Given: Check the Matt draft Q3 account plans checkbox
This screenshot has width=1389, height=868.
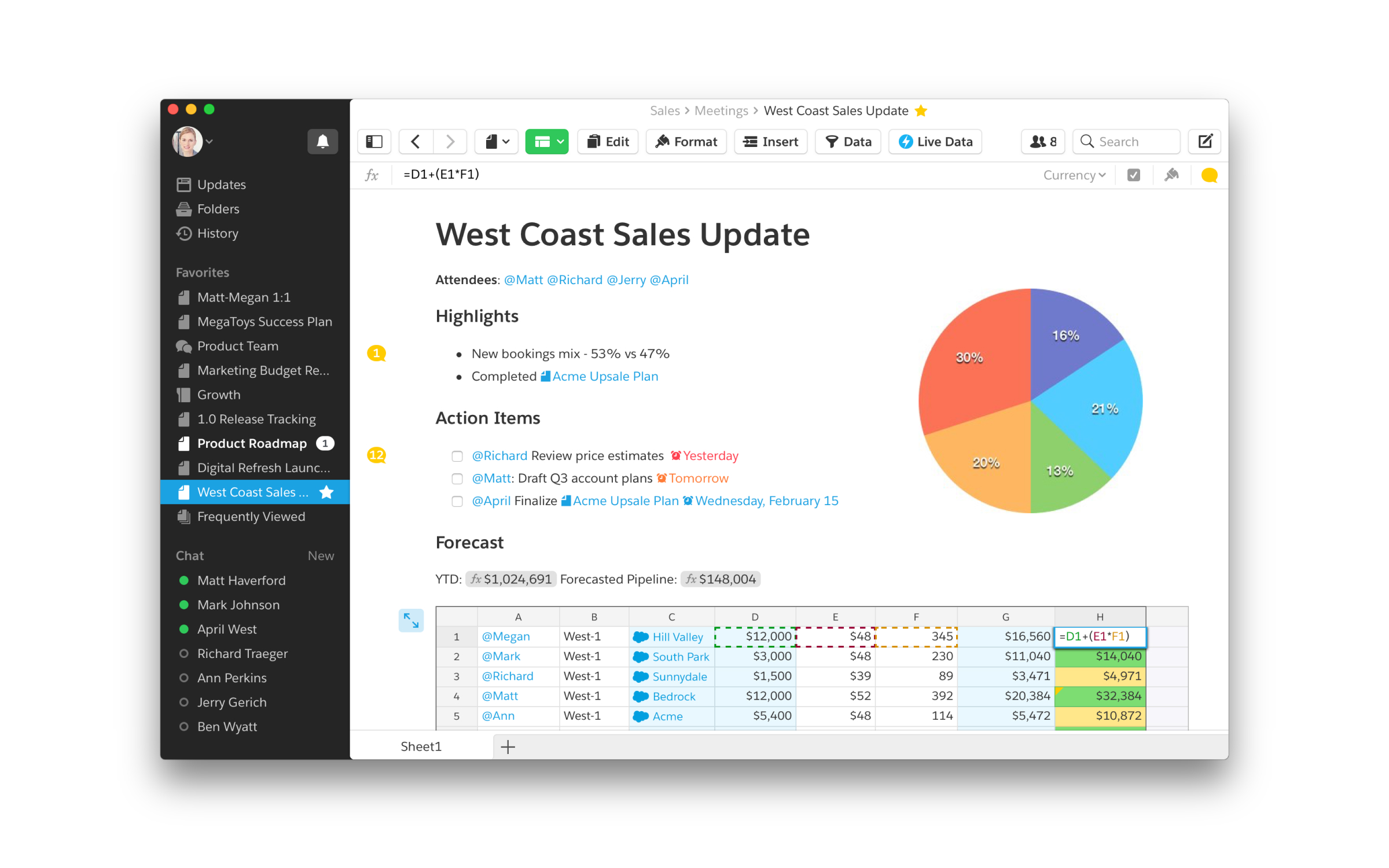Looking at the screenshot, I should pyautogui.click(x=457, y=479).
